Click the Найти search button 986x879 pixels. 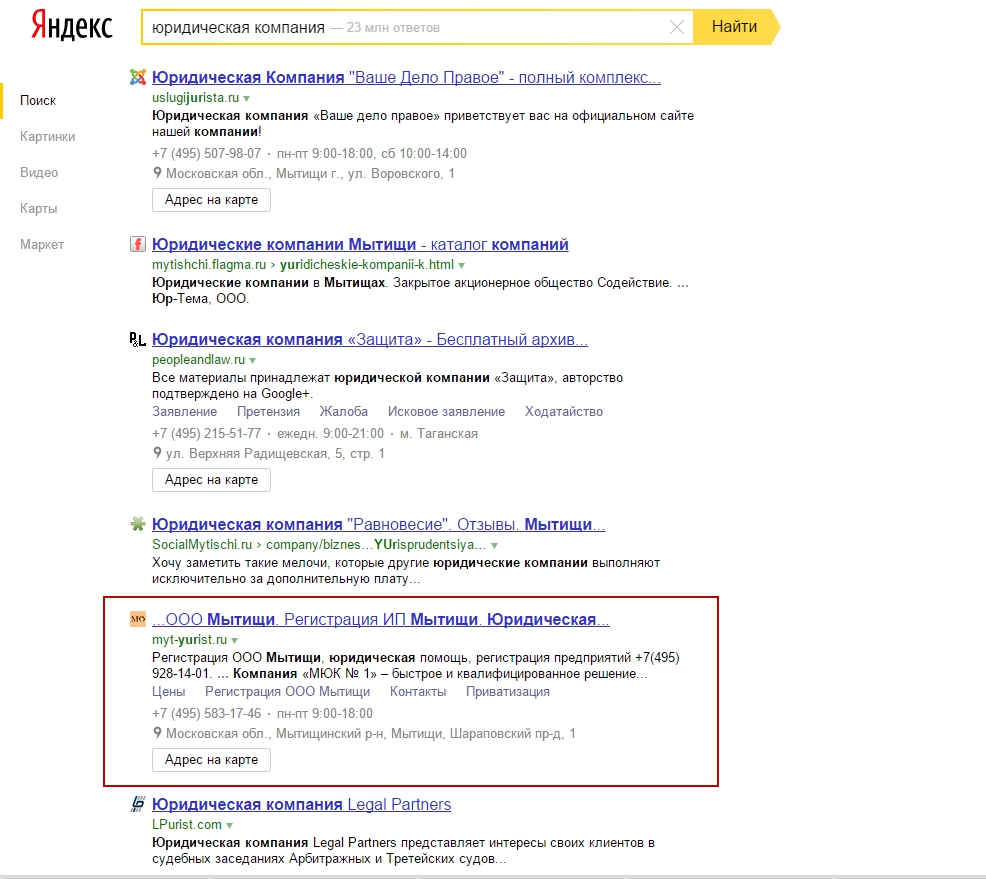tap(734, 26)
